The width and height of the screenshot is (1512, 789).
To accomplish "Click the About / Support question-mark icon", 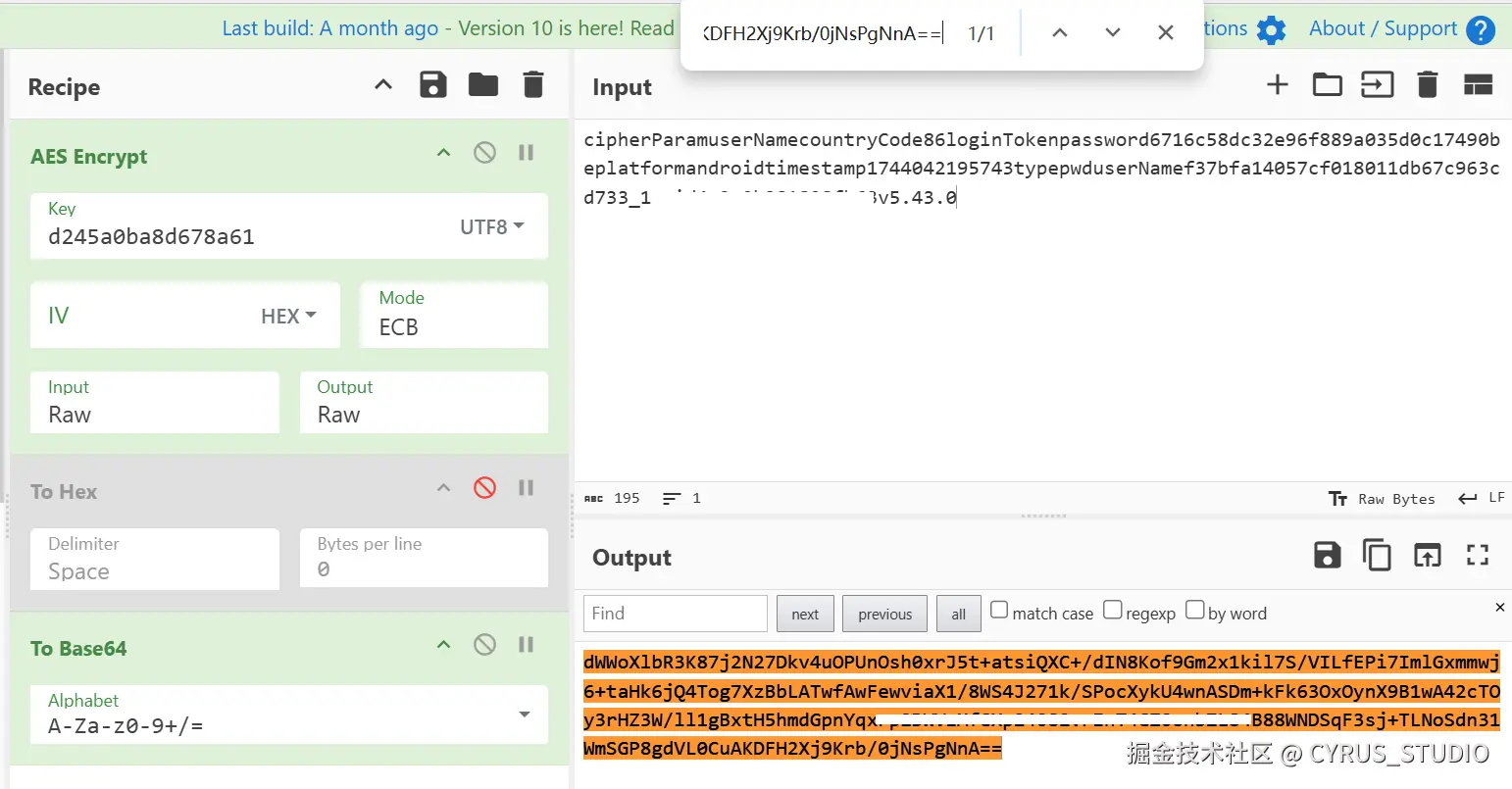I will tap(1481, 29).
